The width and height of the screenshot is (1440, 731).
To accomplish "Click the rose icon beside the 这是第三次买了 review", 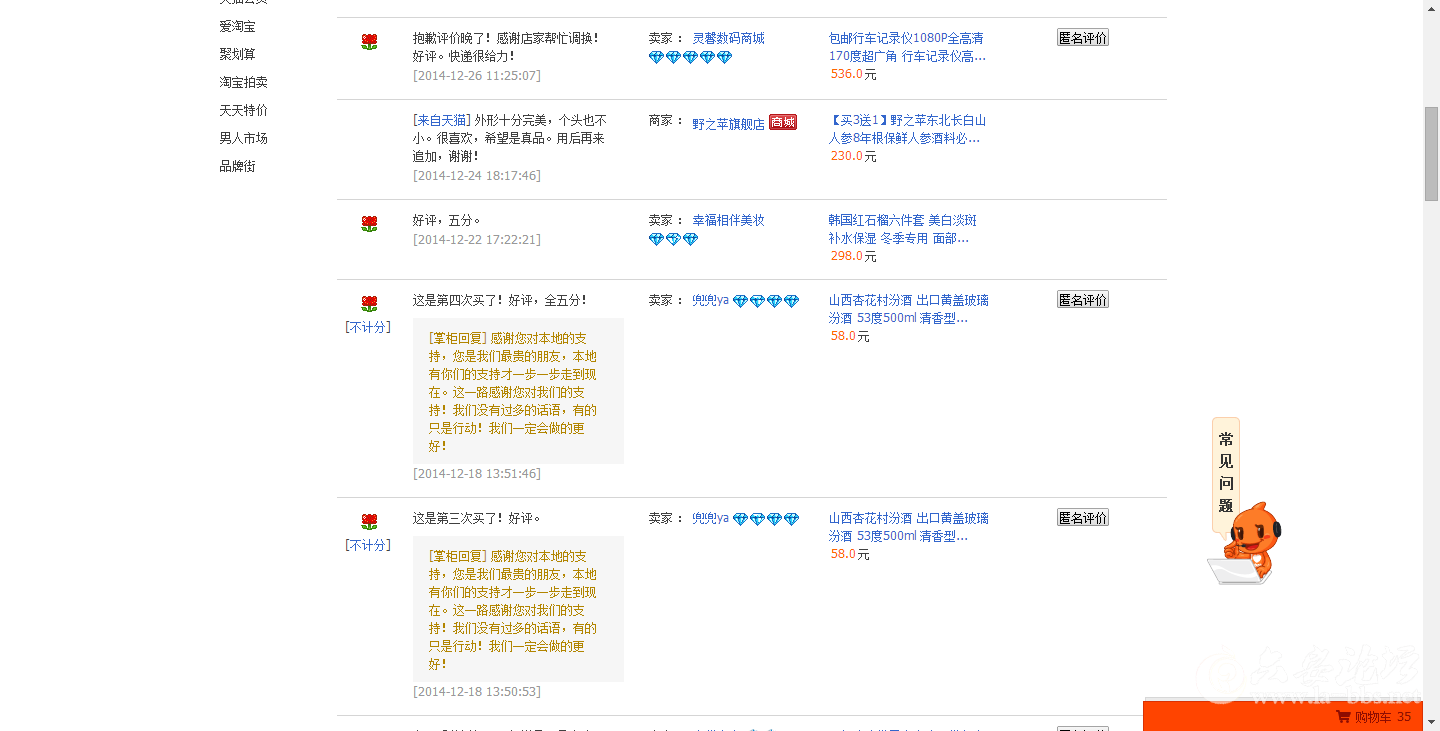I will click(x=369, y=521).
